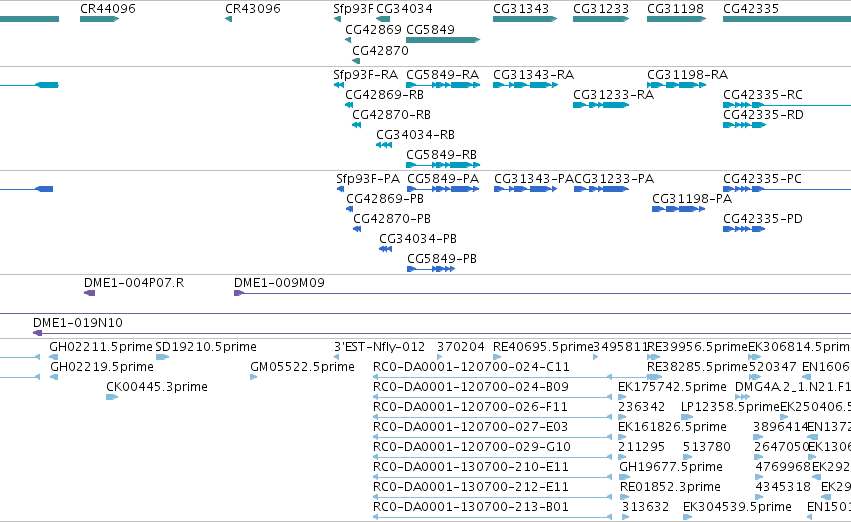Select the CG42335 gene label

(751, 9)
